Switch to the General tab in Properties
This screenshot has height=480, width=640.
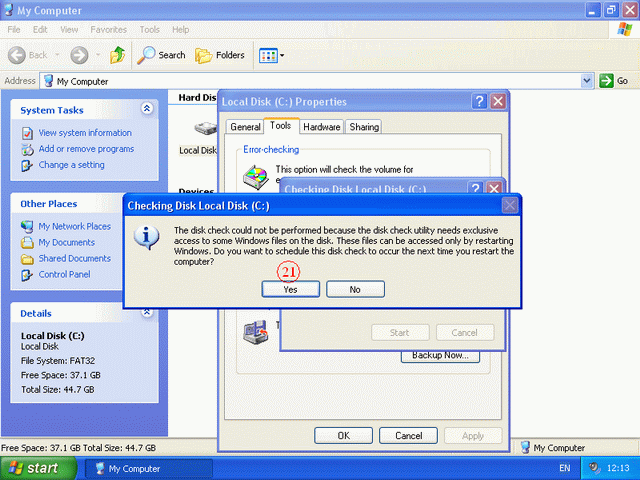(245, 127)
